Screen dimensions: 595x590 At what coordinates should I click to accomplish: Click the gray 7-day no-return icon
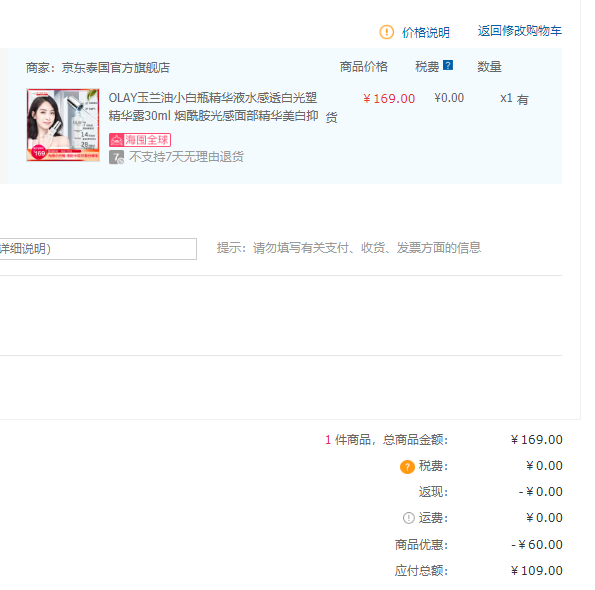[x=116, y=157]
